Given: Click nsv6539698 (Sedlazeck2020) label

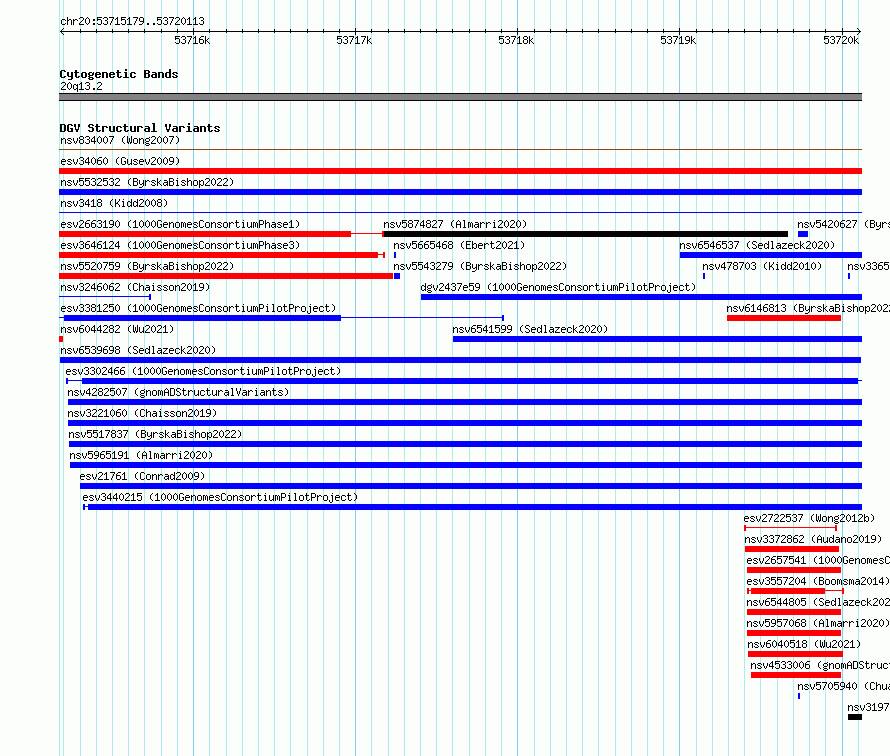Looking at the screenshot, I should pos(138,350).
